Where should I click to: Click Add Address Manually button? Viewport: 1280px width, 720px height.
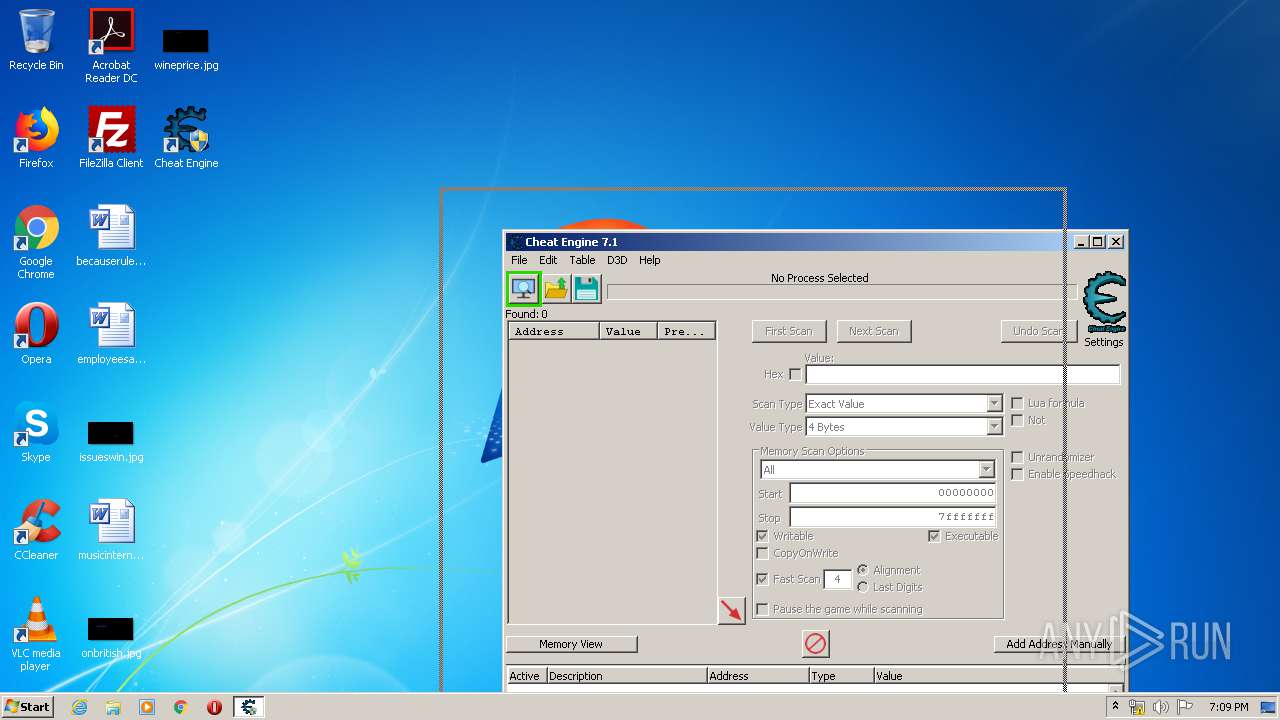pos(1059,644)
